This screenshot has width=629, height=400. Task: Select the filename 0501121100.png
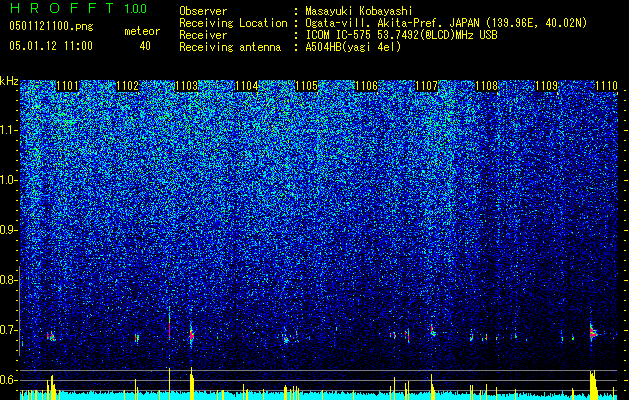(x=51, y=27)
